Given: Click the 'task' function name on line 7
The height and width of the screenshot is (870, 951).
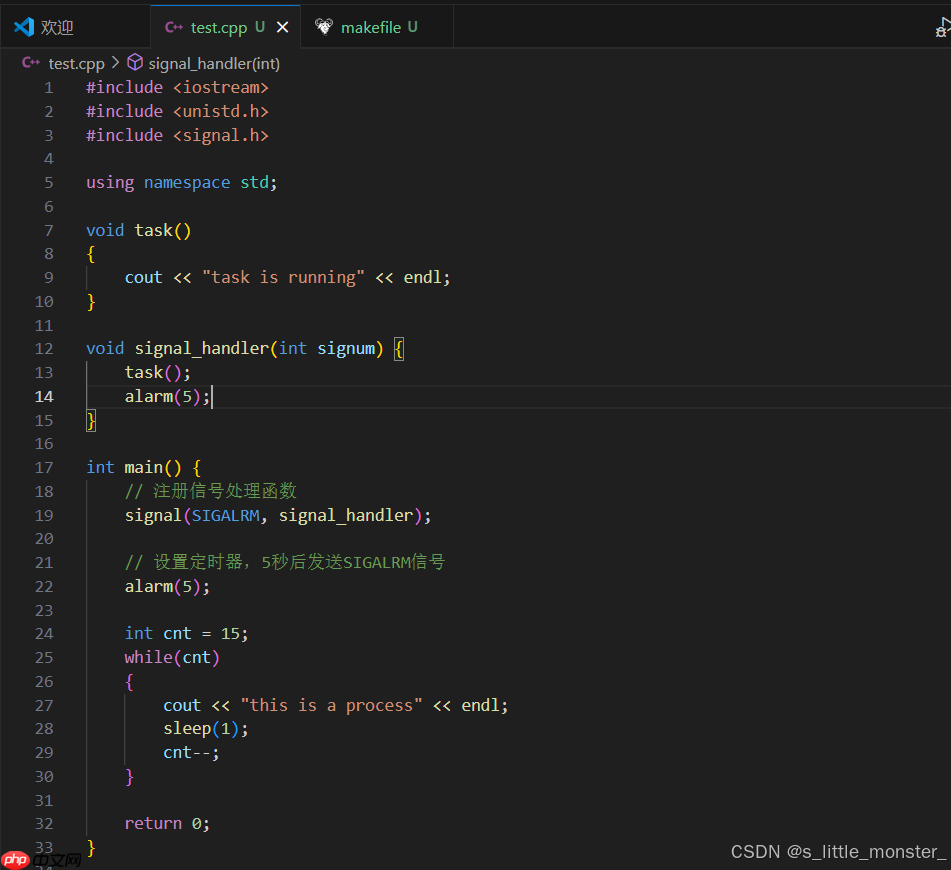Looking at the screenshot, I should (x=153, y=231).
